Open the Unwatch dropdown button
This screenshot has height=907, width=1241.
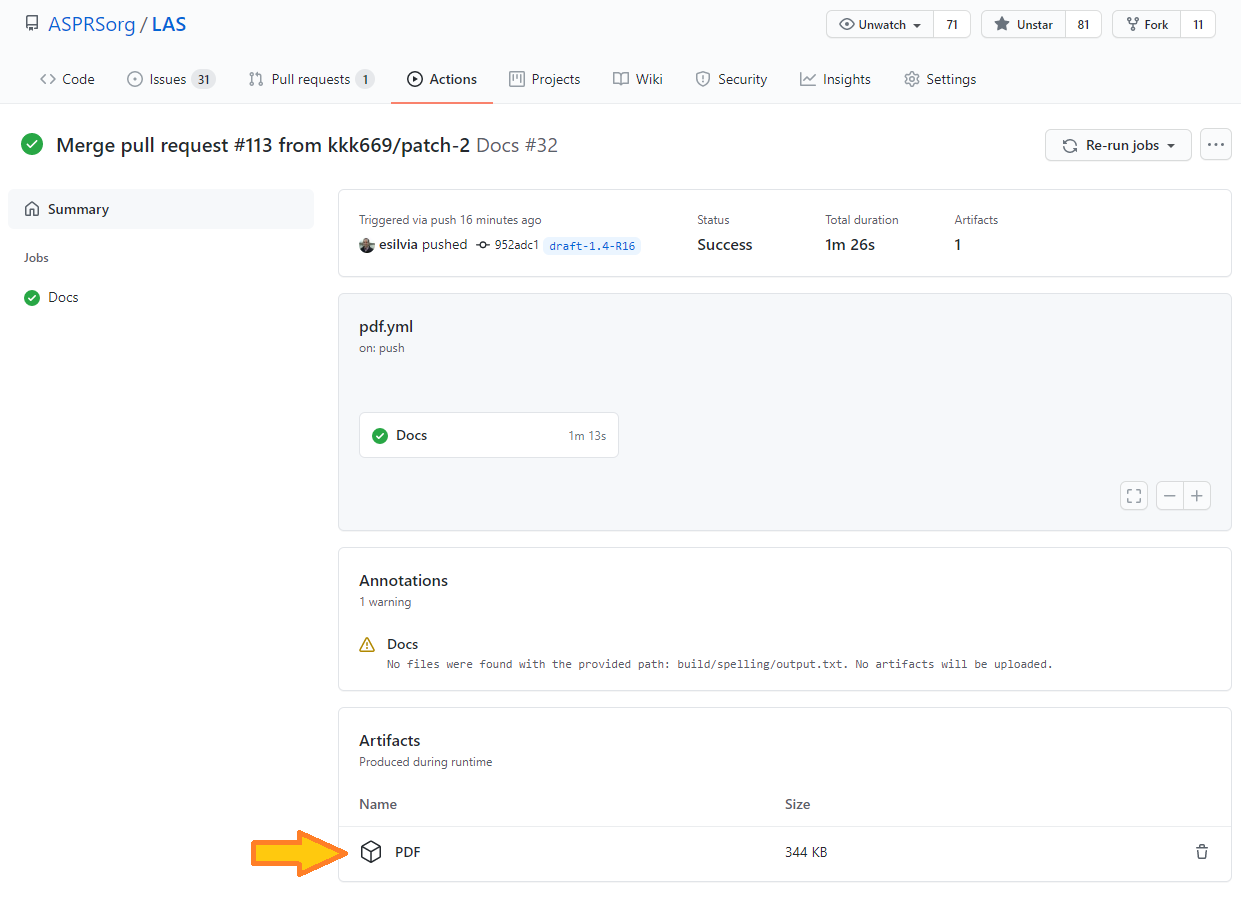click(x=880, y=25)
